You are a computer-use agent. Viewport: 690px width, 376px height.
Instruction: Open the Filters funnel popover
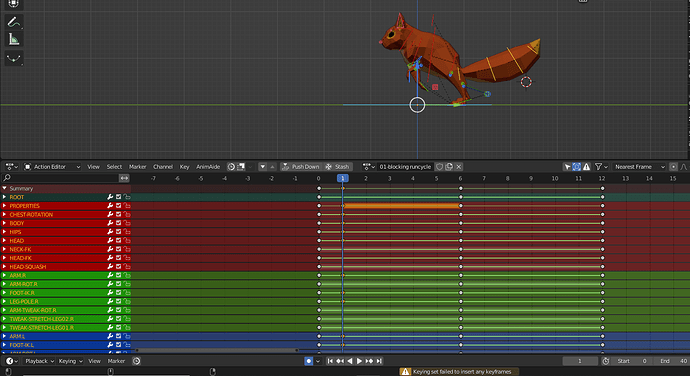click(x=601, y=167)
